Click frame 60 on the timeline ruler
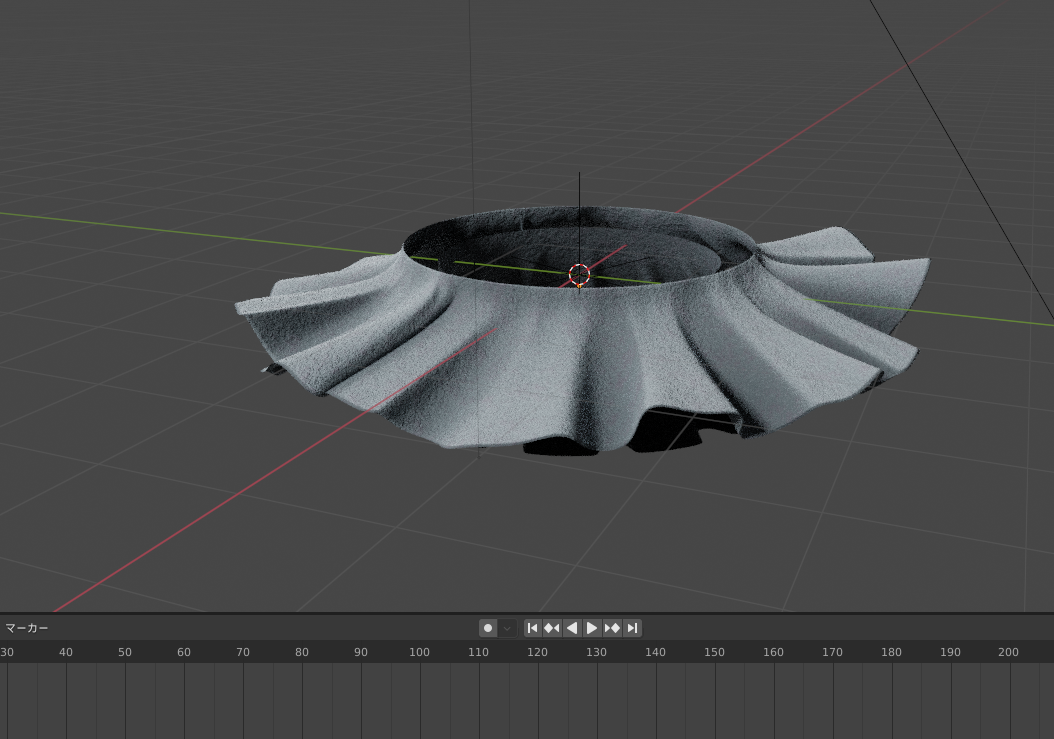 (x=184, y=652)
